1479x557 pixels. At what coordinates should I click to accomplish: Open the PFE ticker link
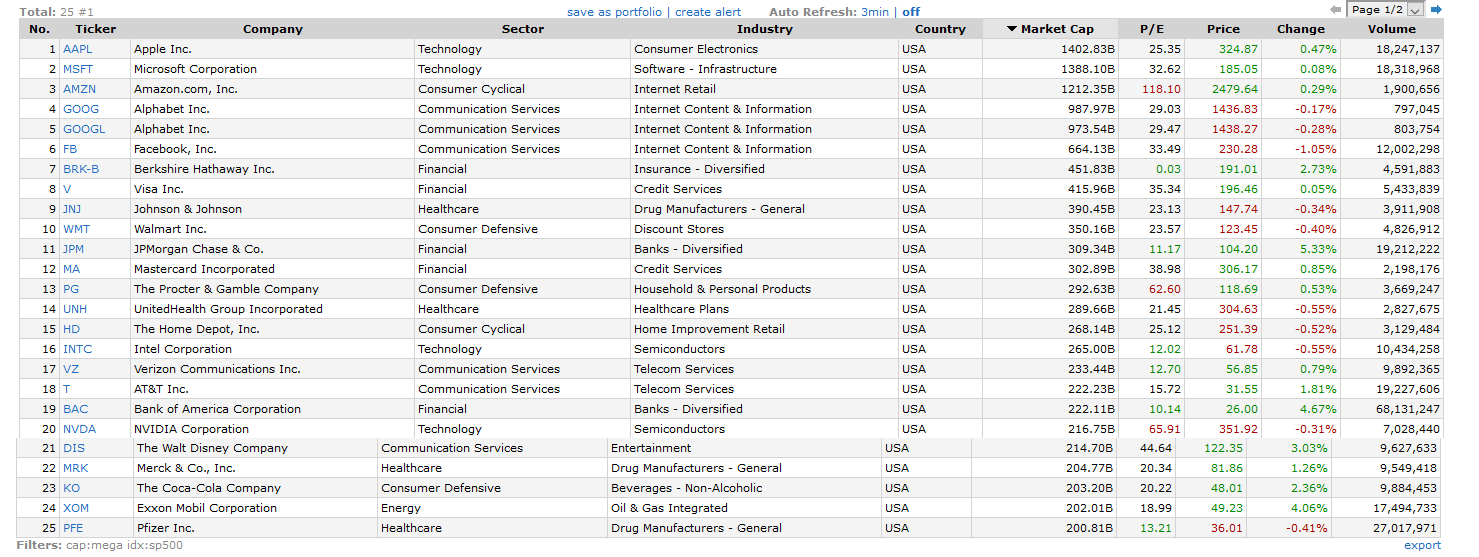73,528
